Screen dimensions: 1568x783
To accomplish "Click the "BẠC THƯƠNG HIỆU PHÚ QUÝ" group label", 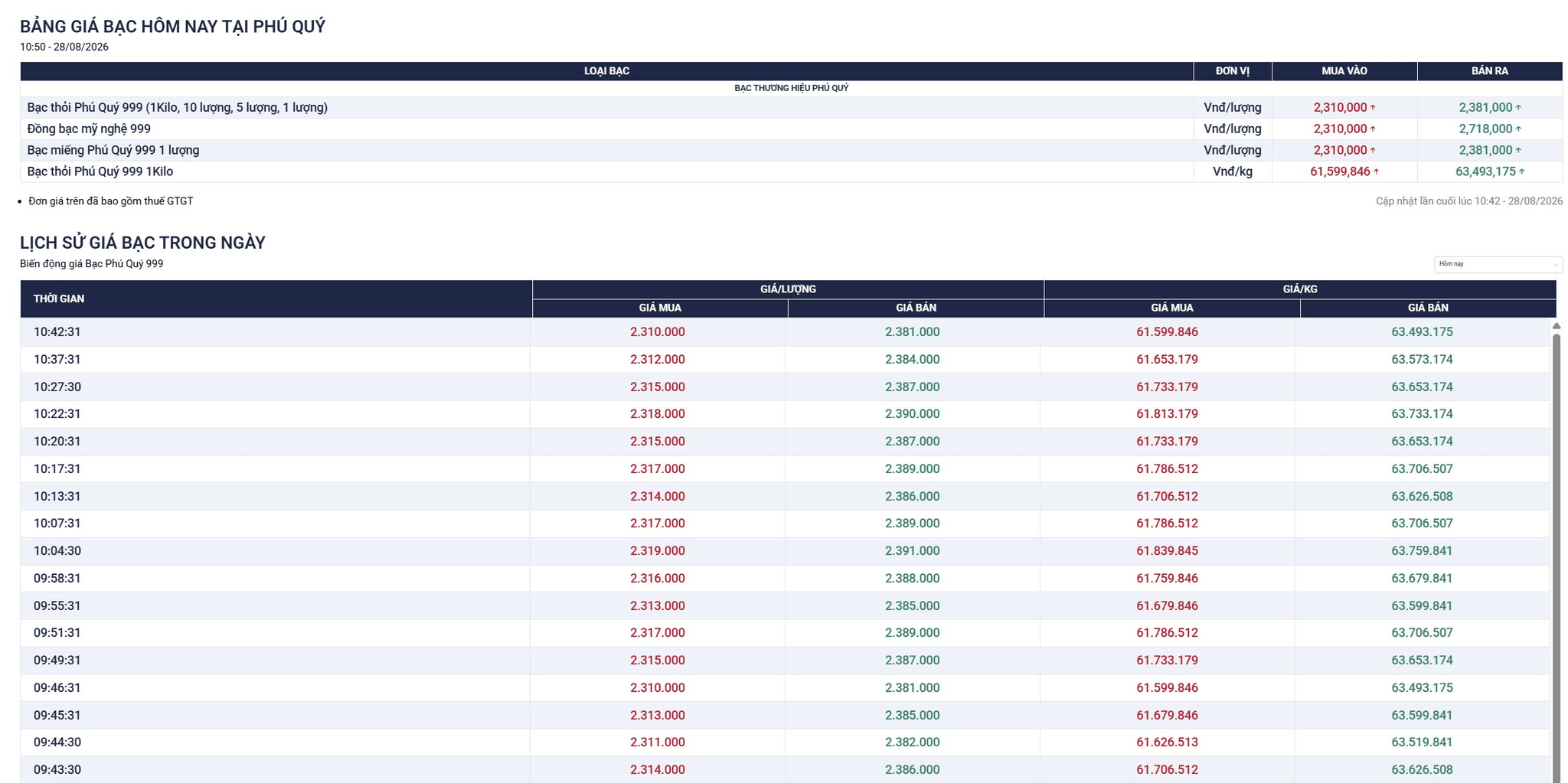I will pos(791,88).
